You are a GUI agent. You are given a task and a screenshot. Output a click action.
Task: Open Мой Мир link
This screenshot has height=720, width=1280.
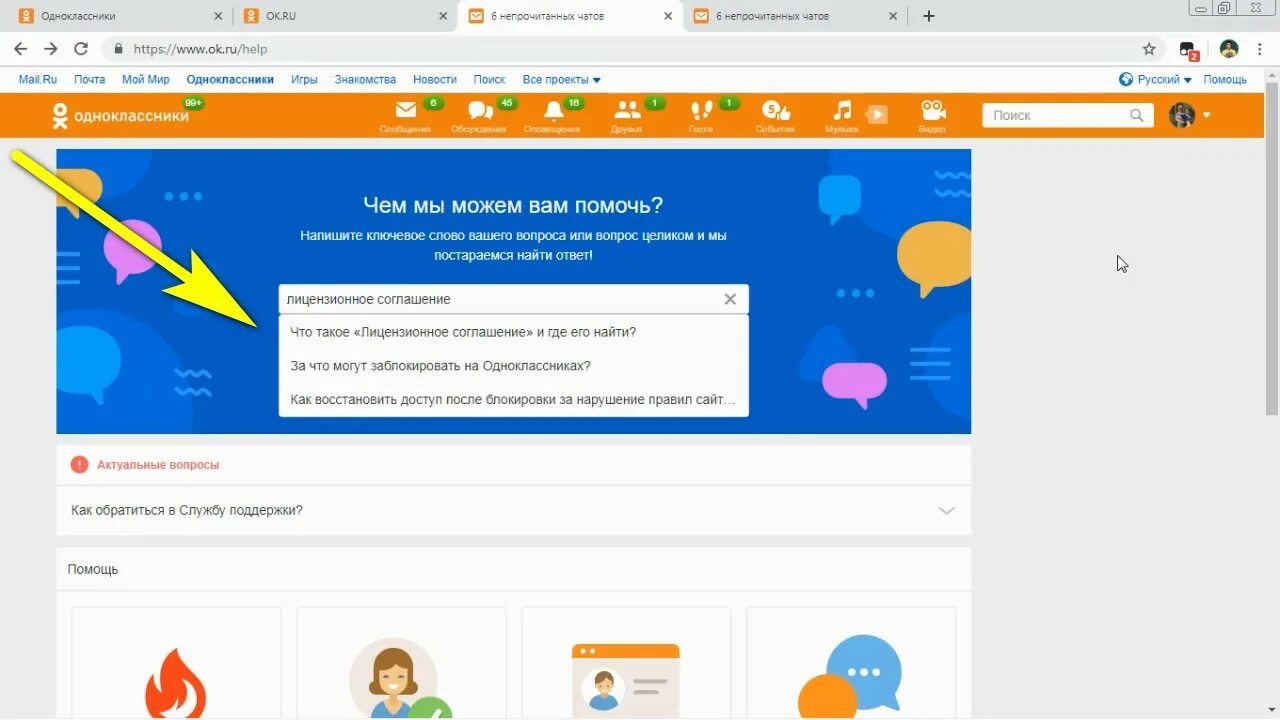coord(146,79)
